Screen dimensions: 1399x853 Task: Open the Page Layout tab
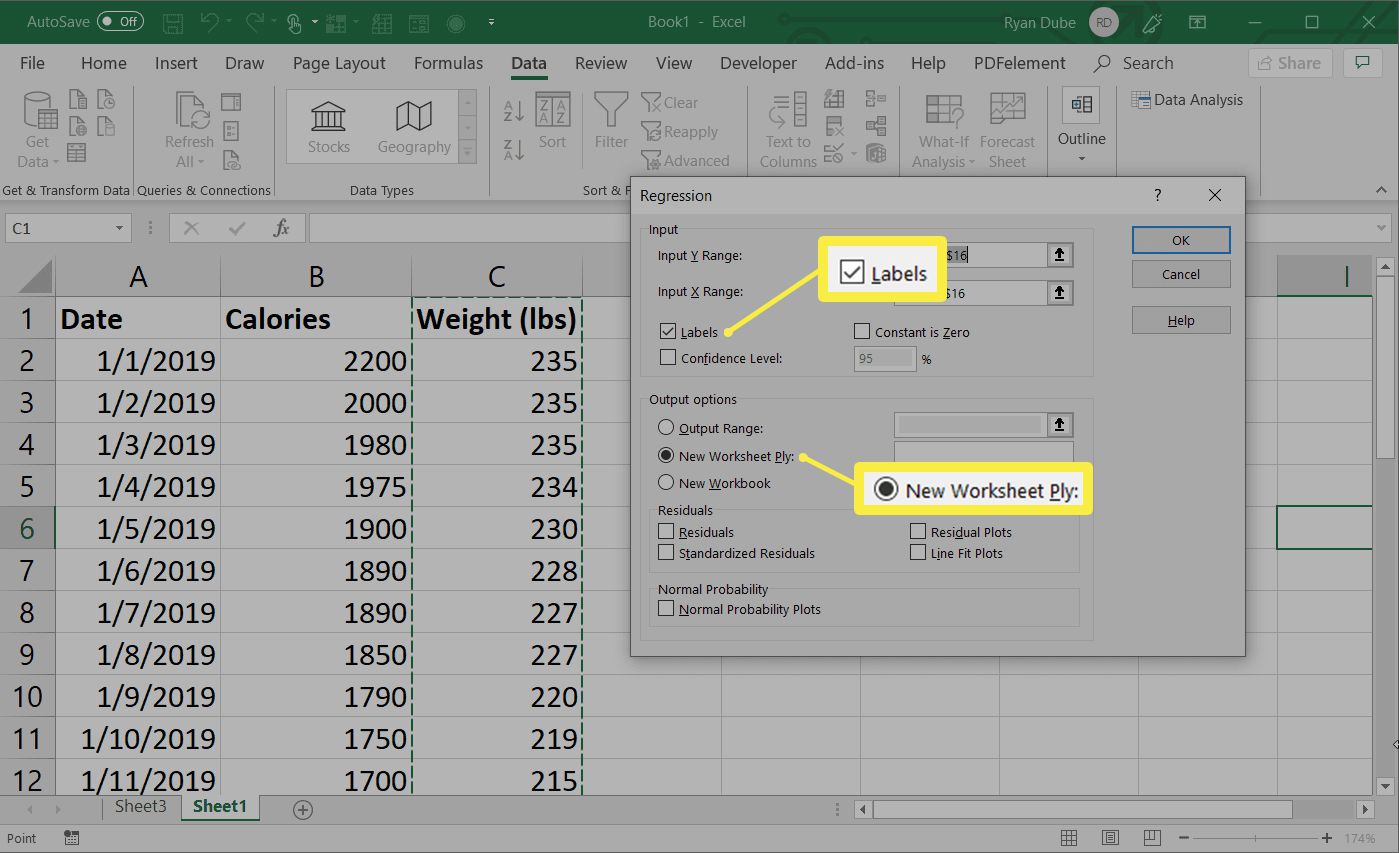tap(339, 63)
